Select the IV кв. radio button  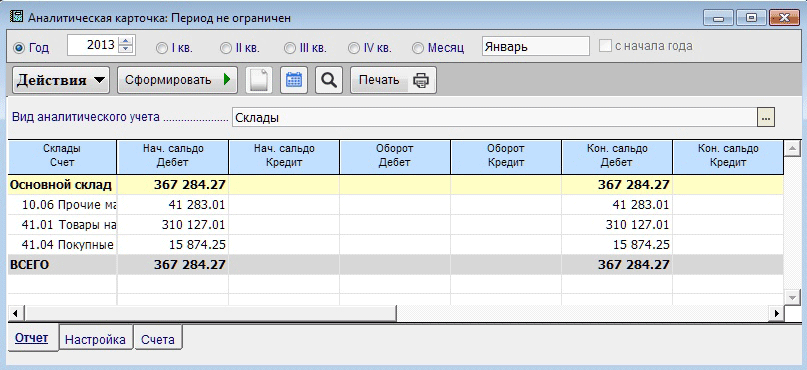(x=354, y=48)
